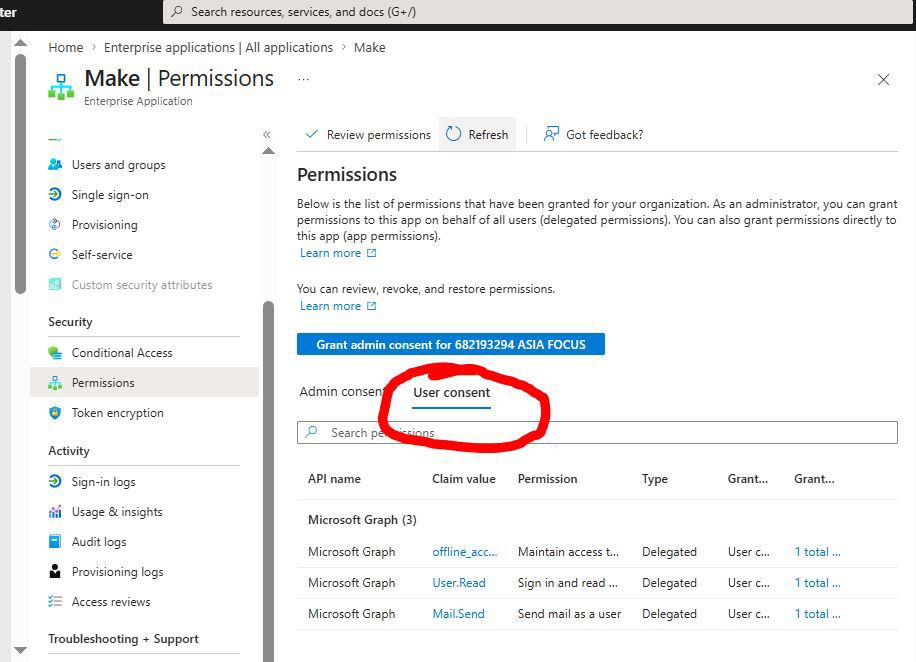Sort by the Claim value column header
916x662 pixels.
coord(464,479)
